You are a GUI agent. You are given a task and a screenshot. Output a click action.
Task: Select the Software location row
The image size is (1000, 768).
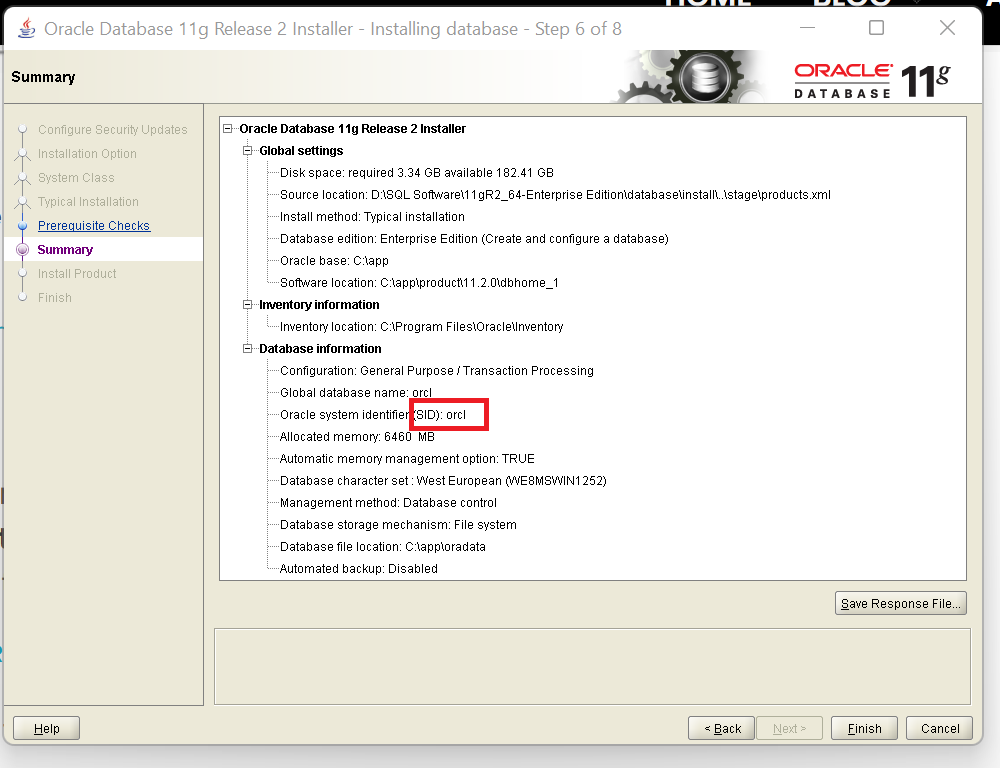(x=419, y=283)
